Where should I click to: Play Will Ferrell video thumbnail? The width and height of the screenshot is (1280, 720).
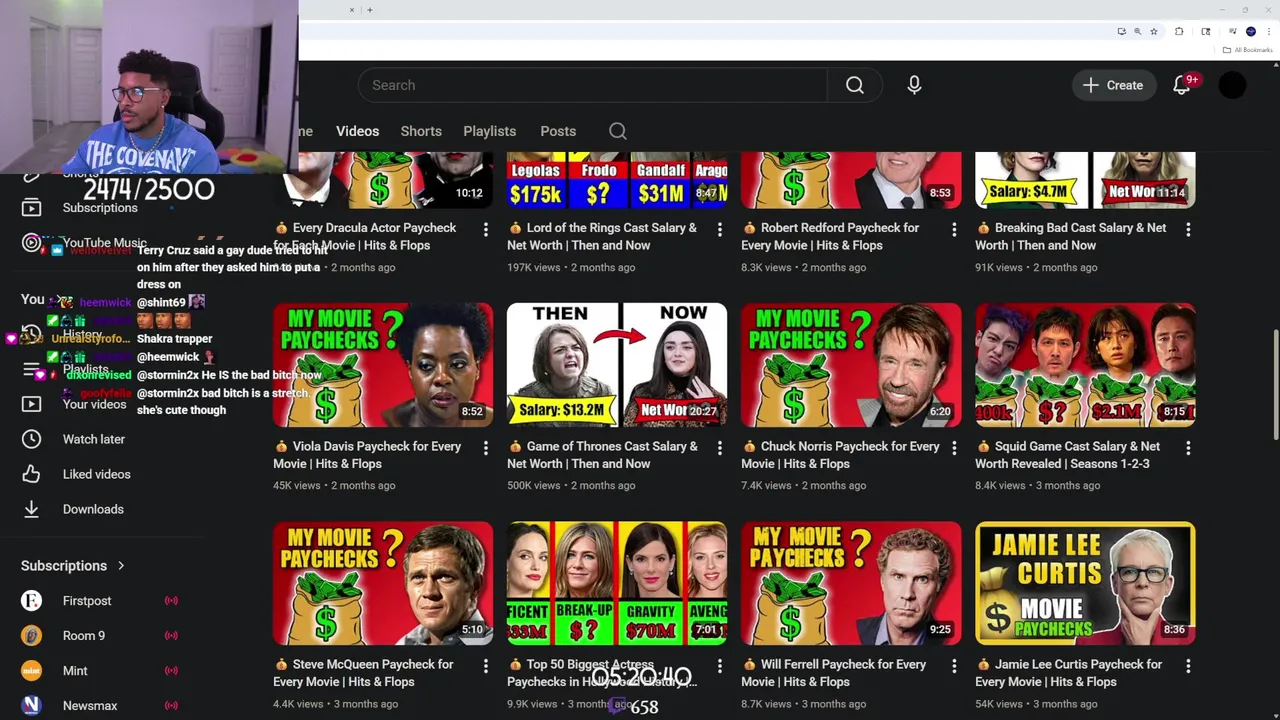click(x=851, y=583)
